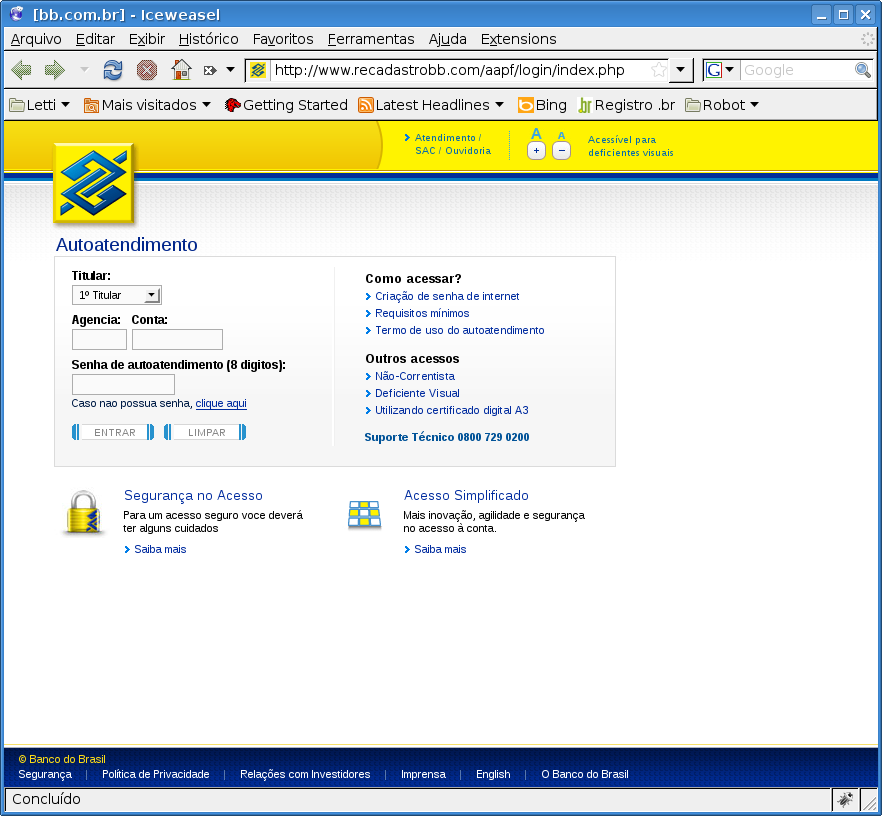882x816 pixels.
Task: Open the Editar menu
Action: pos(95,39)
